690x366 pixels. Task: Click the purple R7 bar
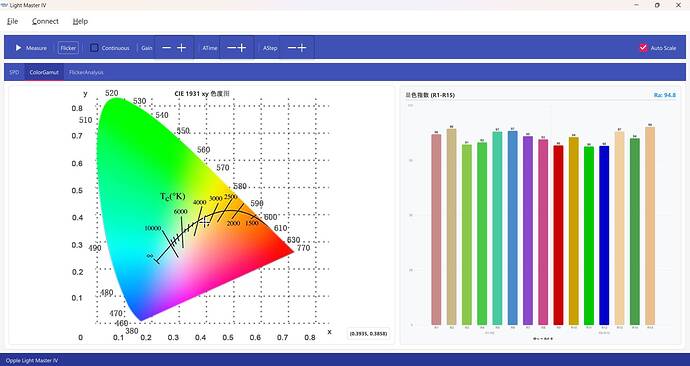pos(528,231)
